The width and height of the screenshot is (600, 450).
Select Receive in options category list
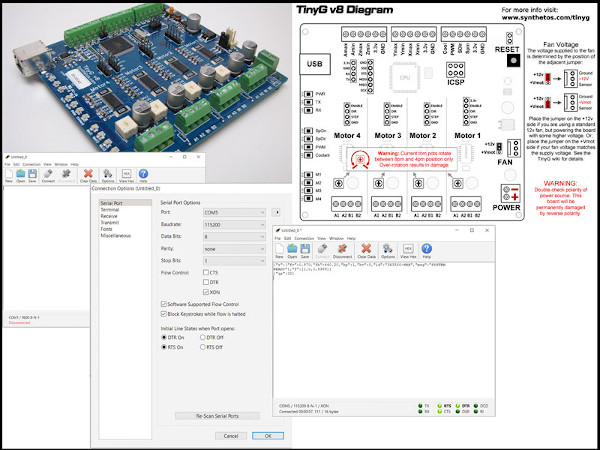pyautogui.click(x=109, y=216)
